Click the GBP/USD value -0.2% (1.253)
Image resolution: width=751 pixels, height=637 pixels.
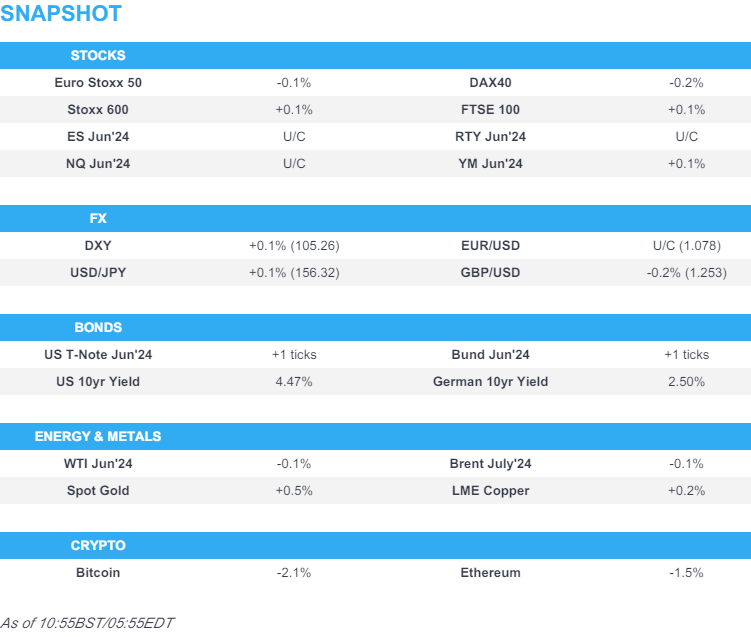click(x=686, y=273)
